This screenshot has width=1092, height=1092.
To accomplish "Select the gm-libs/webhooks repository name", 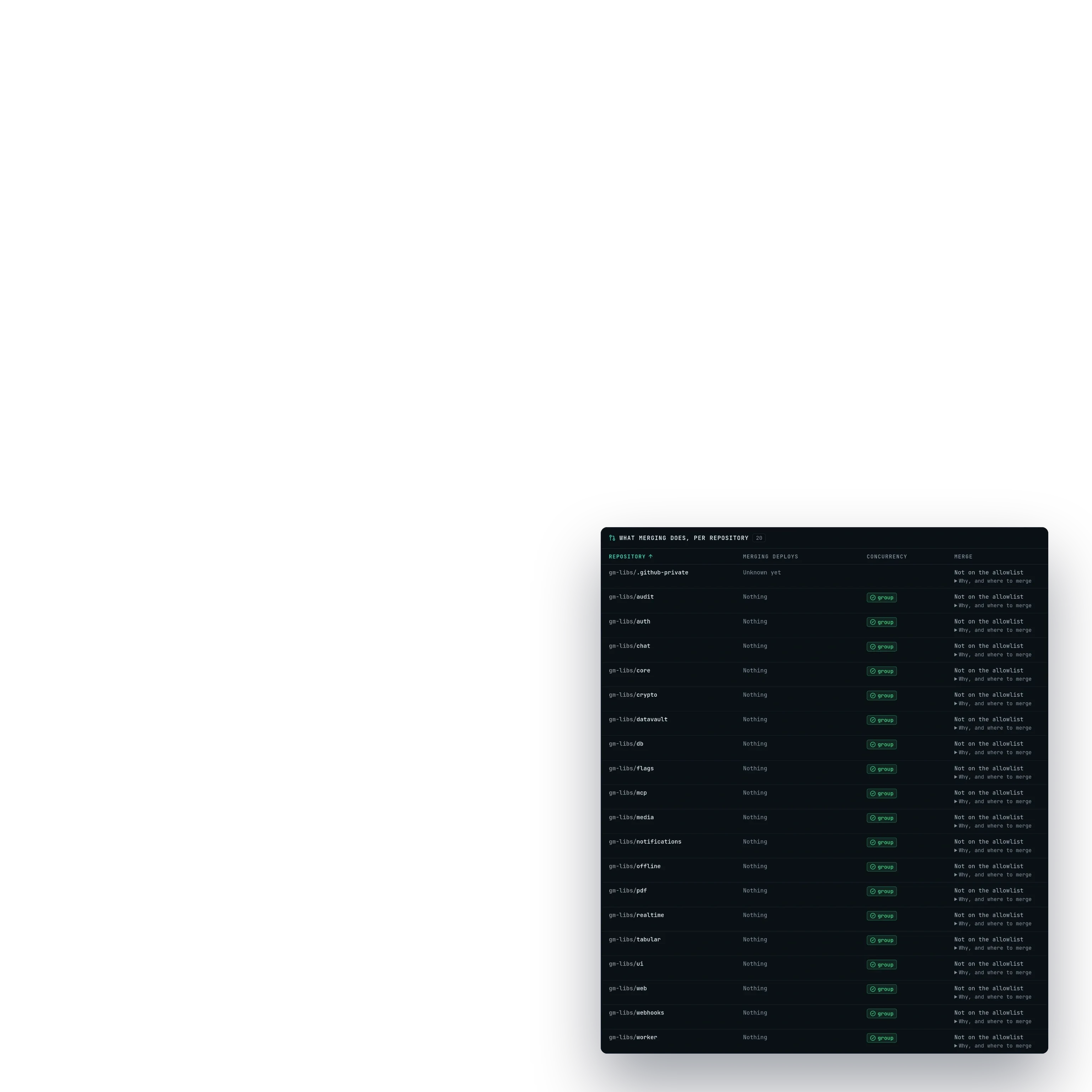I will click(636, 1013).
